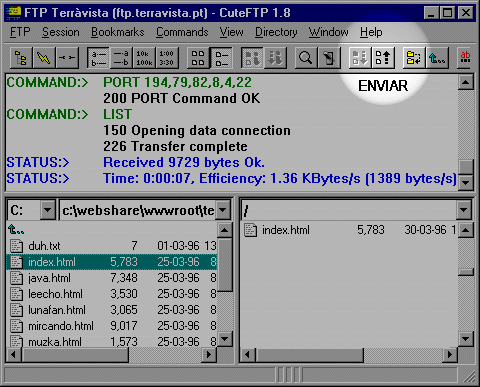
Task: Click the download arrow toolbar icon
Action: point(360,58)
